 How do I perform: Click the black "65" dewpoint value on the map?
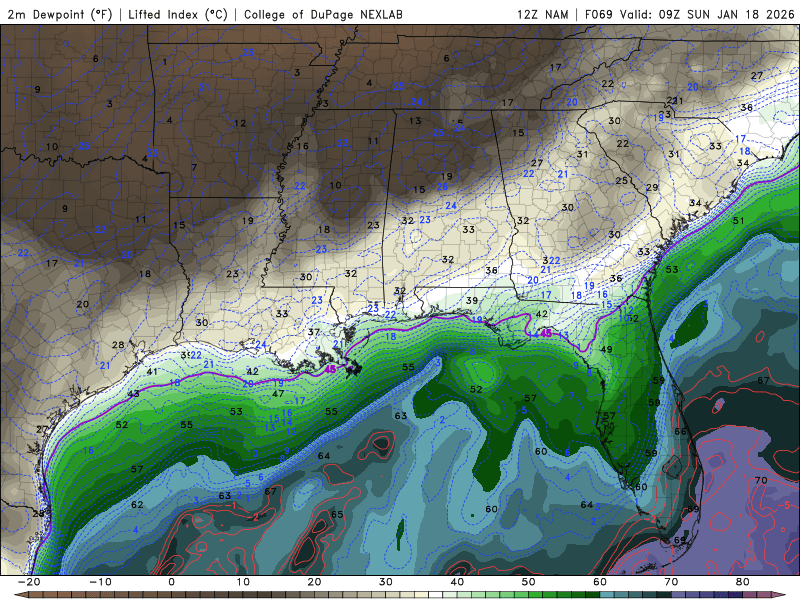pyautogui.click(x=337, y=514)
